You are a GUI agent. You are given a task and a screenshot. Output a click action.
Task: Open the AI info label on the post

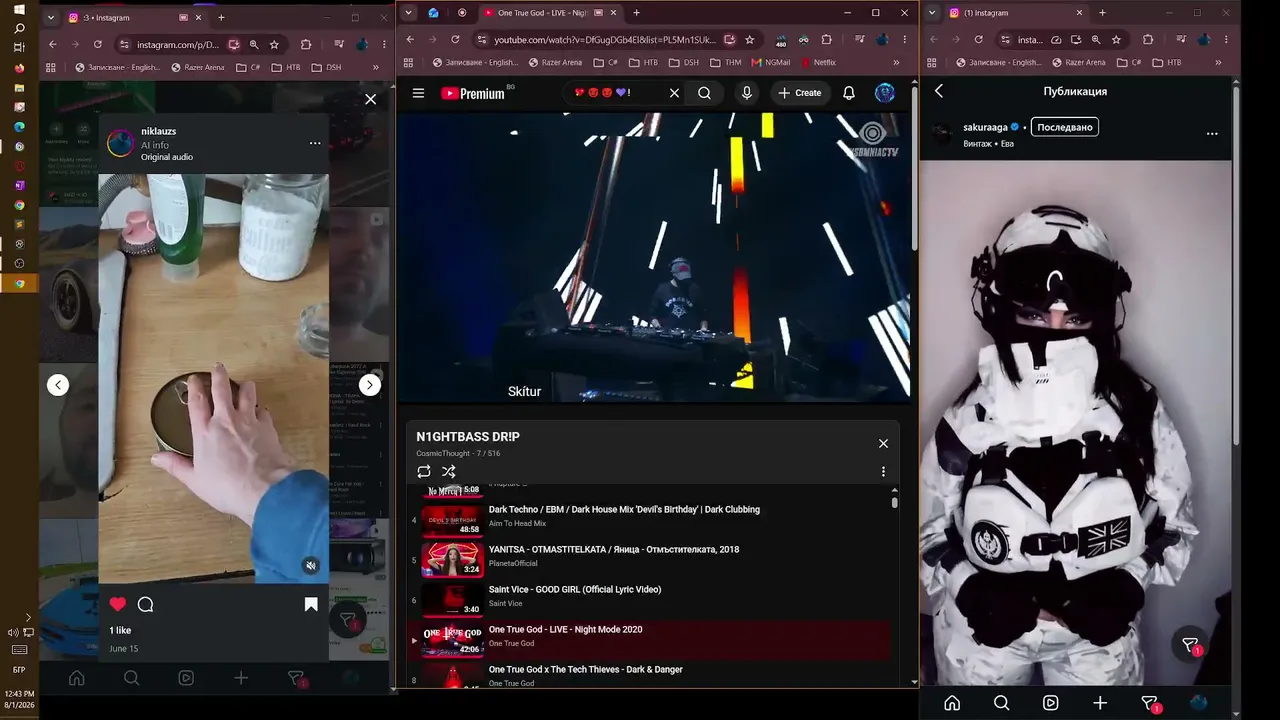pyautogui.click(x=155, y=145)
